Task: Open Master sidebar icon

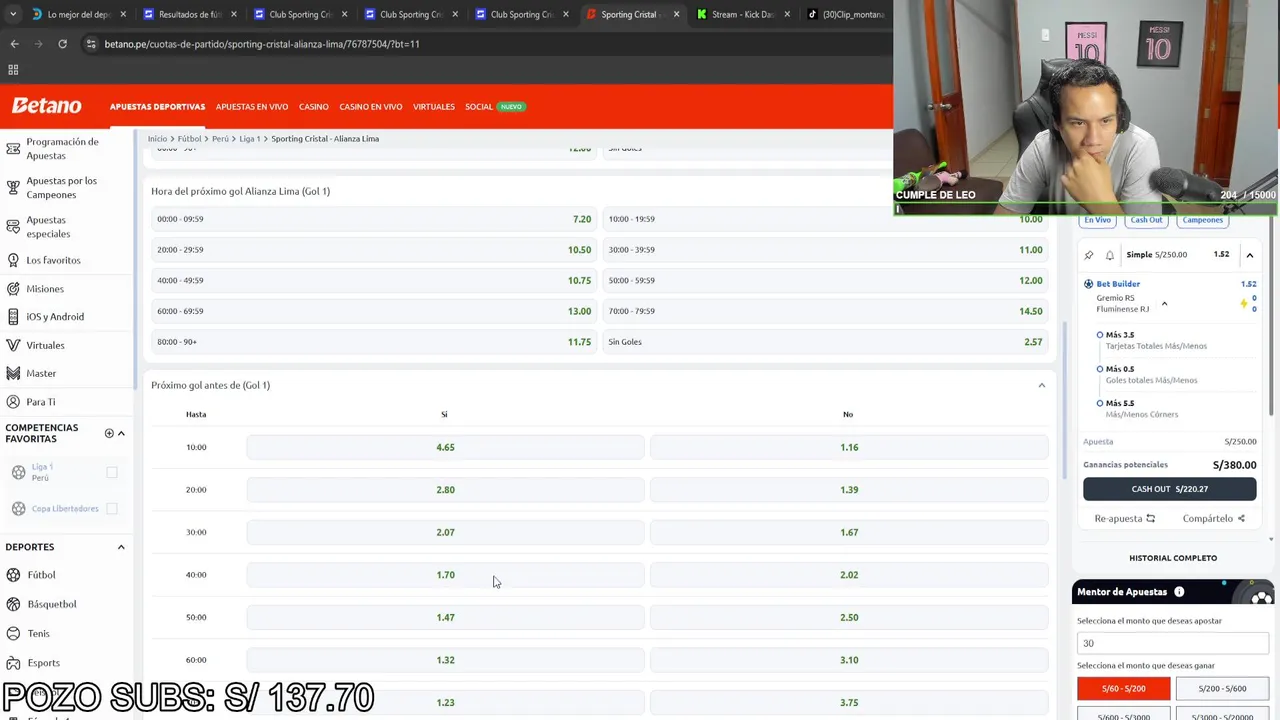Action: (x=13, y=373)
